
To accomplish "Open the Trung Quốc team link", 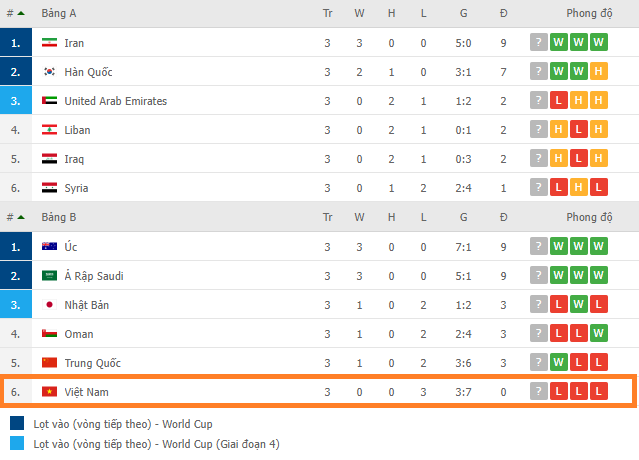I will [93, 363].
